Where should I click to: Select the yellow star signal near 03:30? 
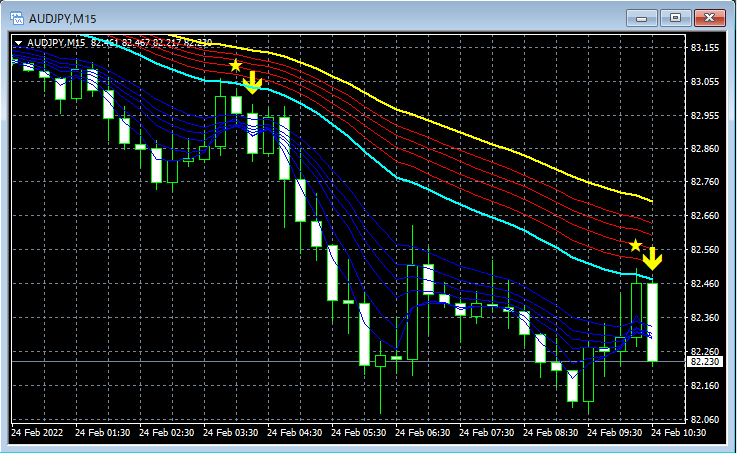coord(235,65)
